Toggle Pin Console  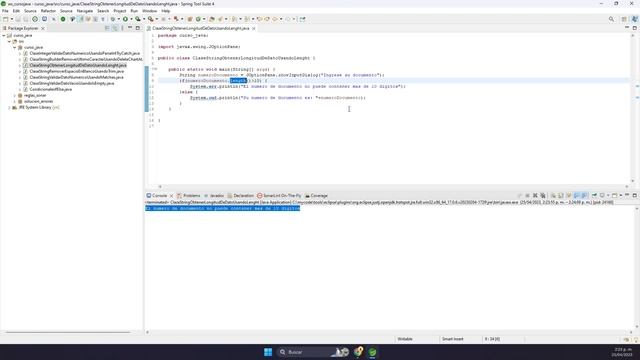pyautogui.click(x=594, y=196)
